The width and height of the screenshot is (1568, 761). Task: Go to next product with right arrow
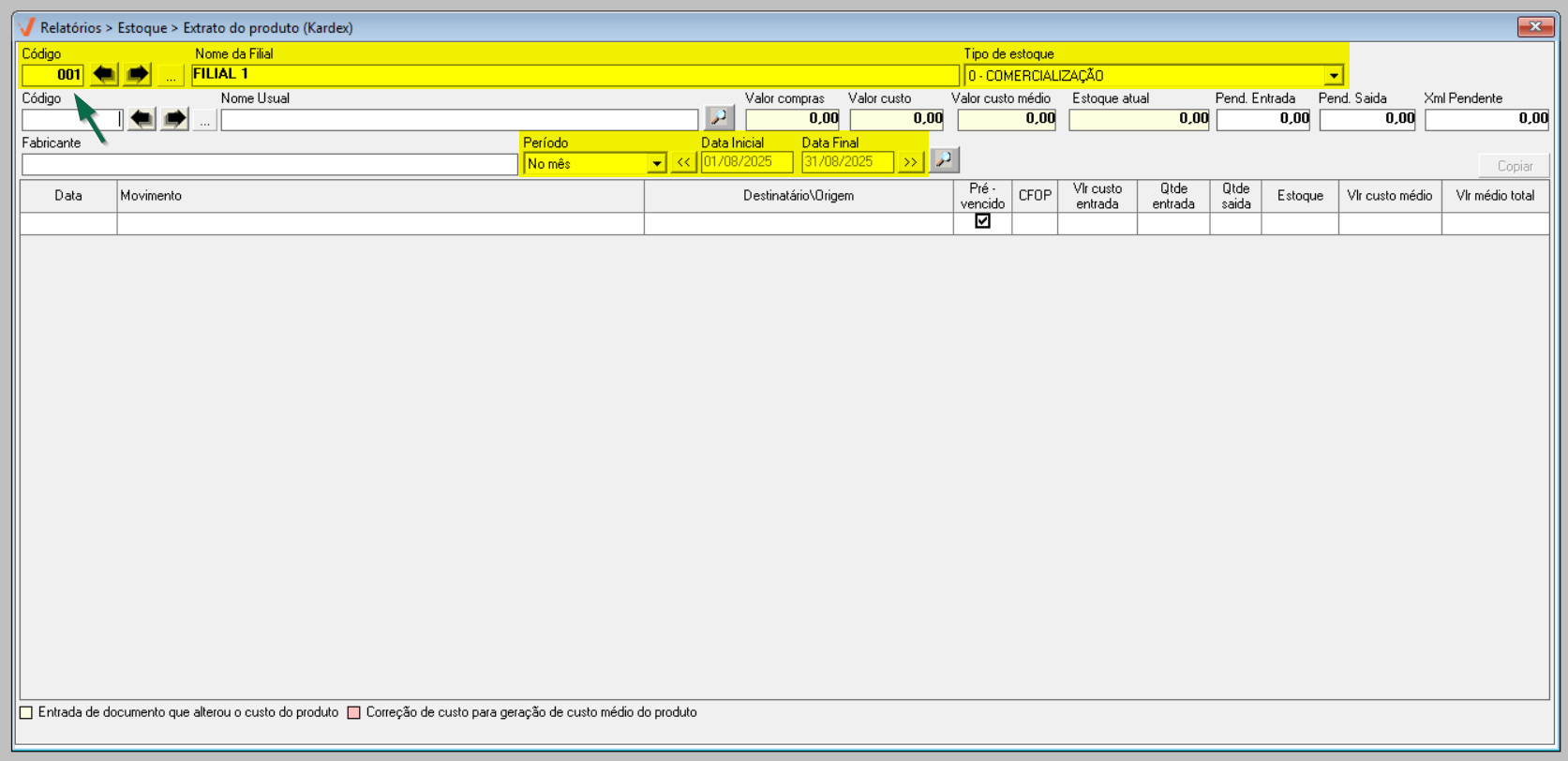click(174, 119)
